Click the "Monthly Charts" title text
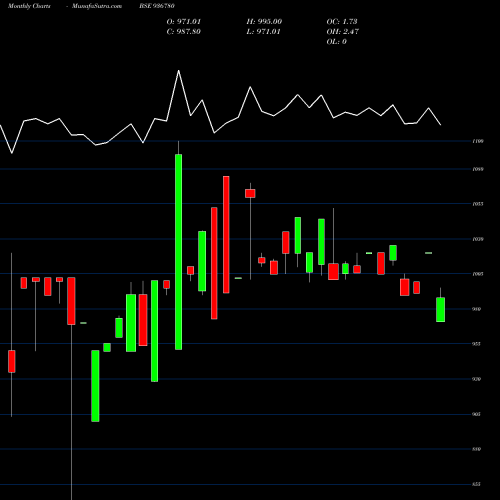Viewport: 500px width, 500px height. click(29, 6)
